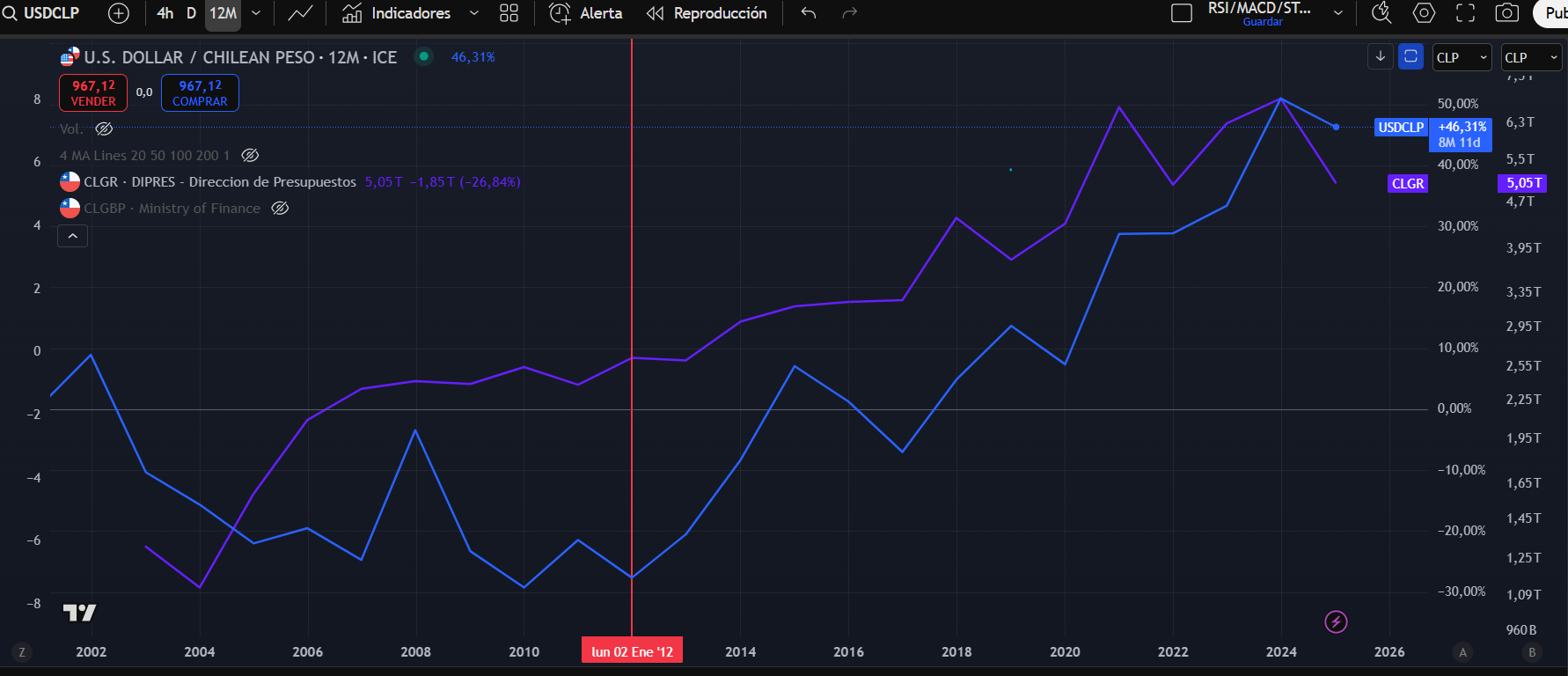Open the indicator templates grid icon

point(509,13)
